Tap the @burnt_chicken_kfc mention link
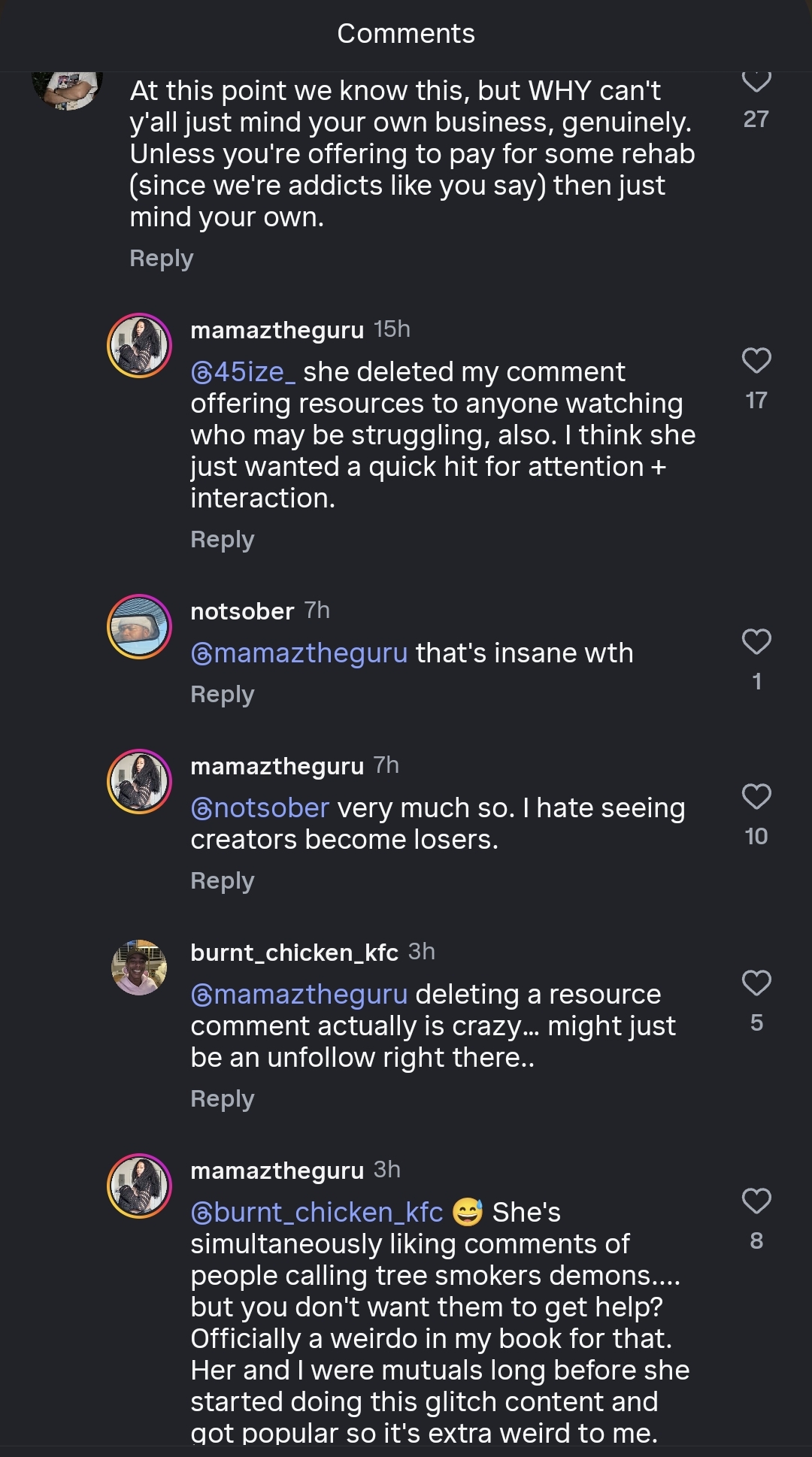The height and width of the screenshot is (1457, 812). [x=317, y=1213]
